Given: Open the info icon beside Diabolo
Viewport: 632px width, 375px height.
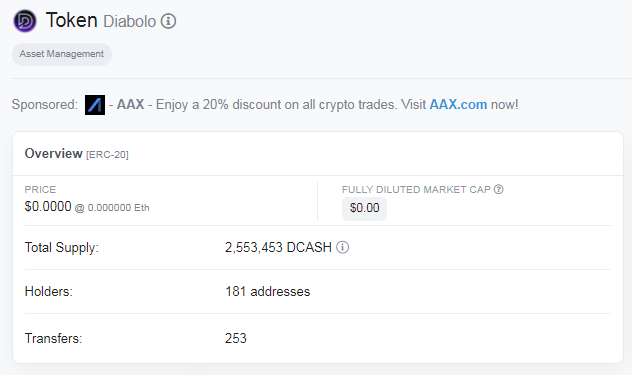Looking at the screenshot, I should pos(168,21).
